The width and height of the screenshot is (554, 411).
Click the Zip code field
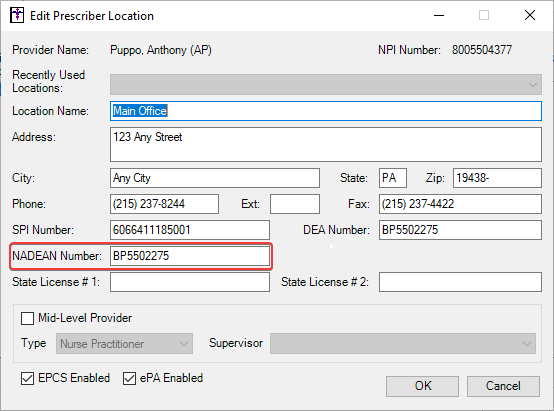point(497,178)
